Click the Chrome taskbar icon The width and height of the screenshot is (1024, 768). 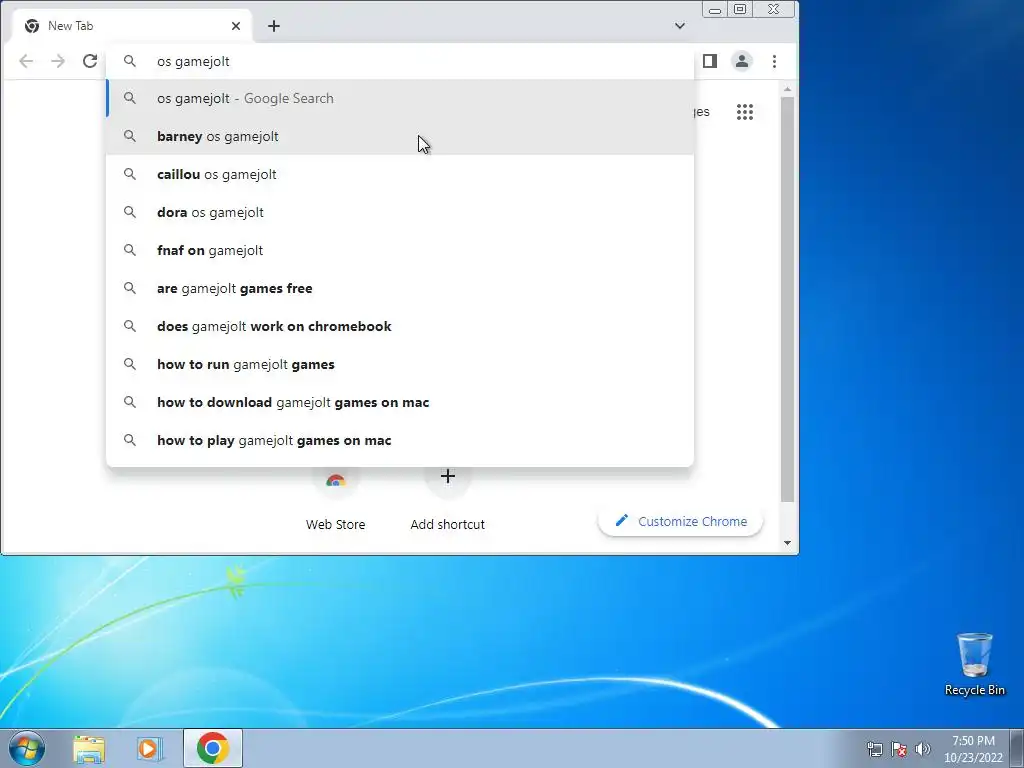(213, 748)
